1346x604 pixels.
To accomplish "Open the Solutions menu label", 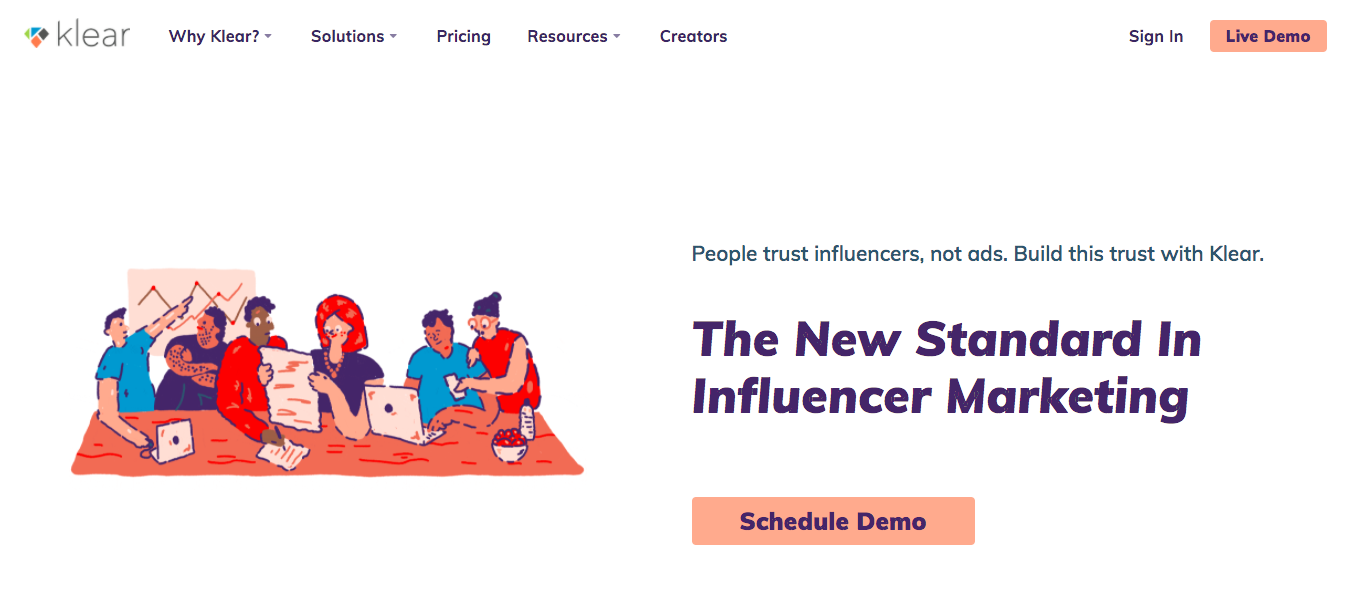I will pos(347,37).
